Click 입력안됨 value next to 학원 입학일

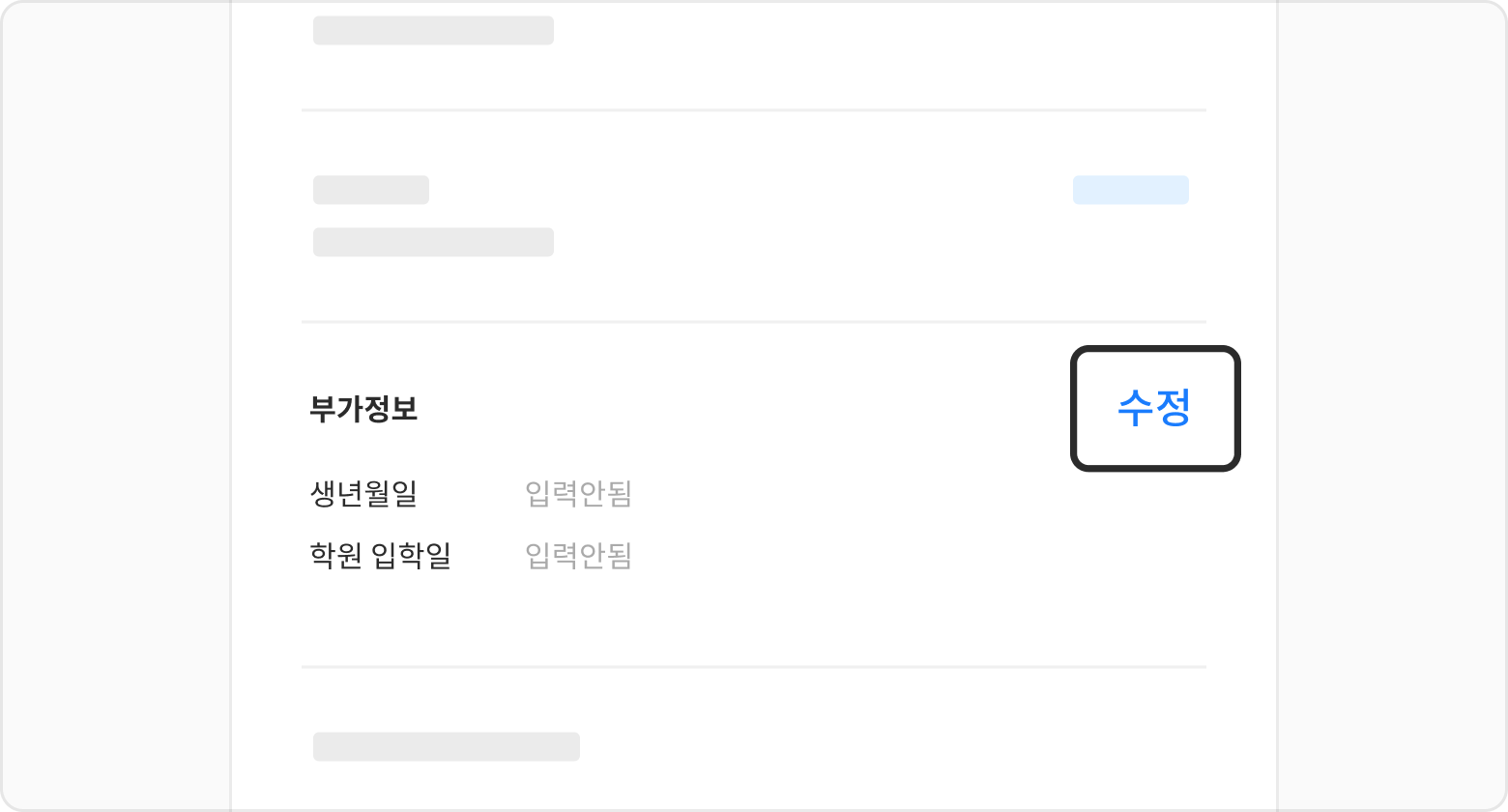pyautogui.click(x=578, y=556)
